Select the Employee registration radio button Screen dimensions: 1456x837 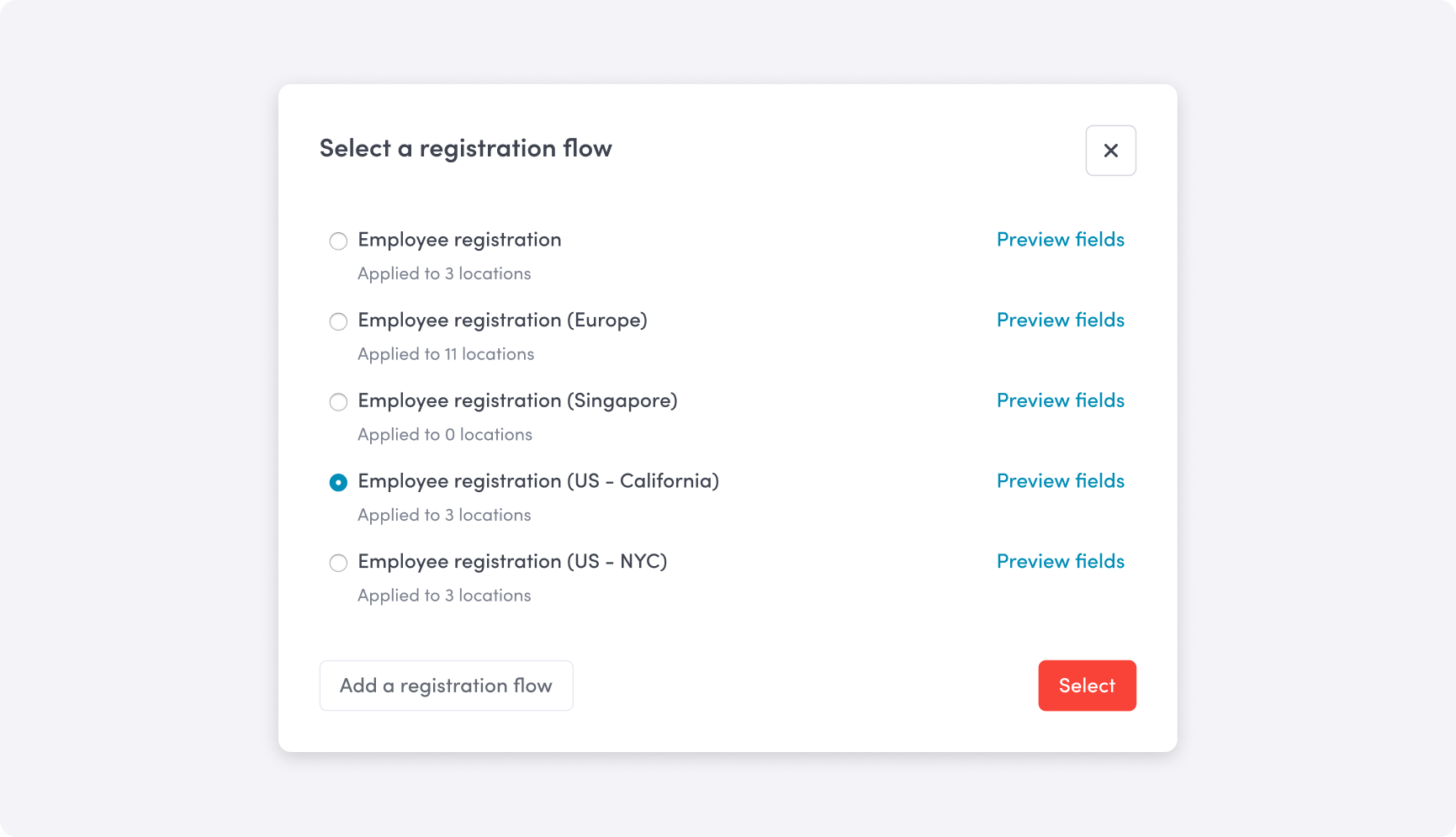coord(338,241)
